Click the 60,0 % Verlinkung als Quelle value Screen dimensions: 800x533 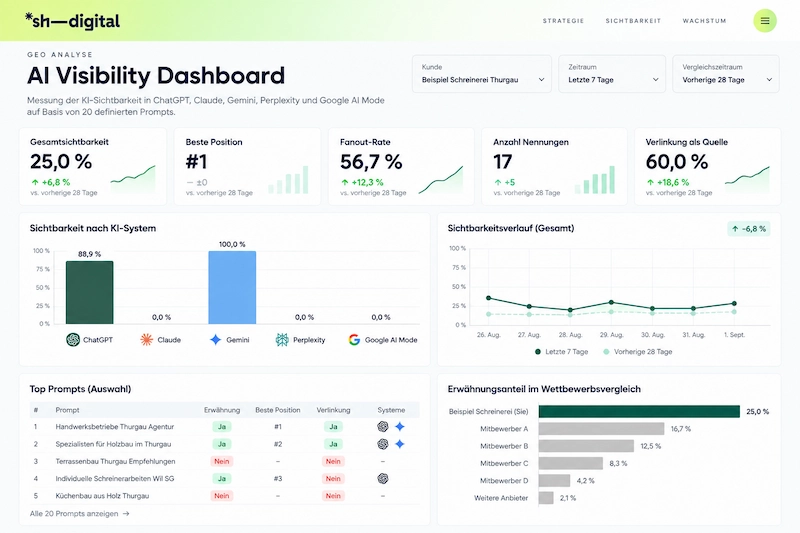pyautogui.click(x=677, y=162)
